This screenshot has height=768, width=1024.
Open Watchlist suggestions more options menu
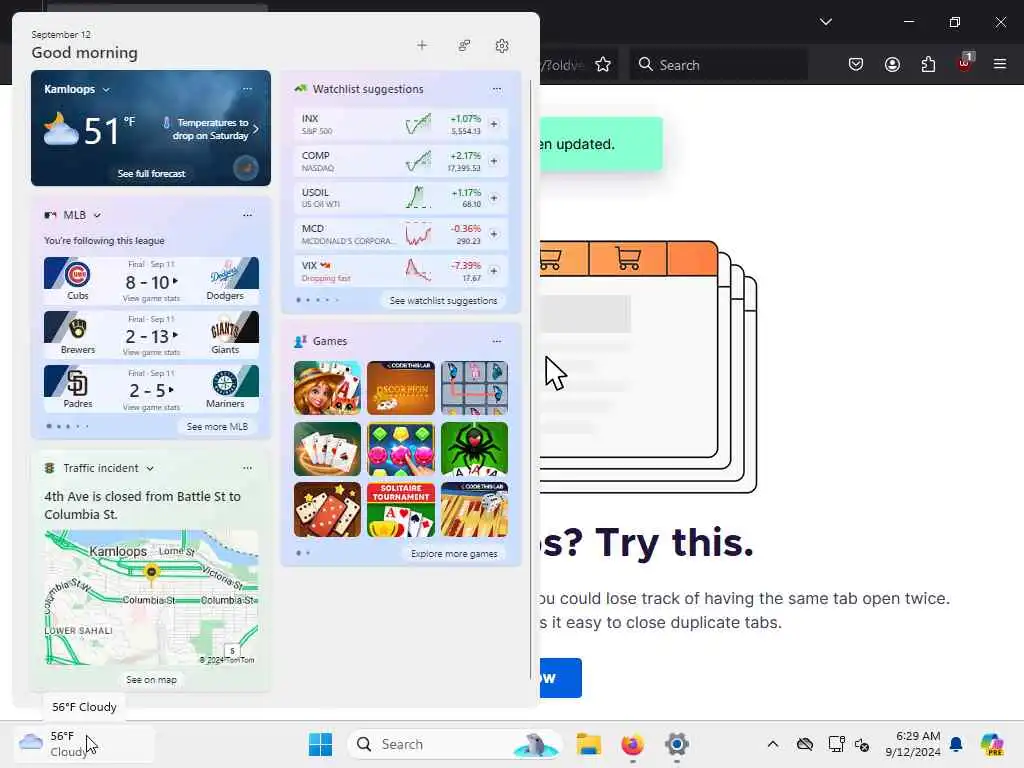tap(497, 89)
